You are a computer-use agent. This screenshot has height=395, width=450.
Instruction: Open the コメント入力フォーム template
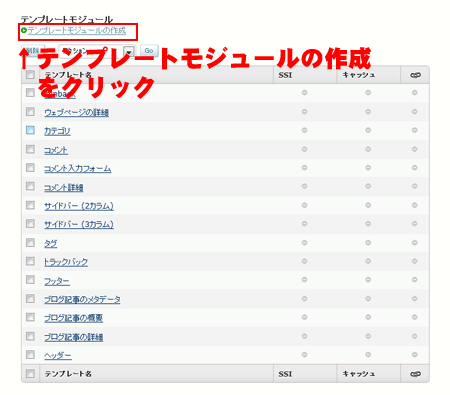[x=78, y=169]
